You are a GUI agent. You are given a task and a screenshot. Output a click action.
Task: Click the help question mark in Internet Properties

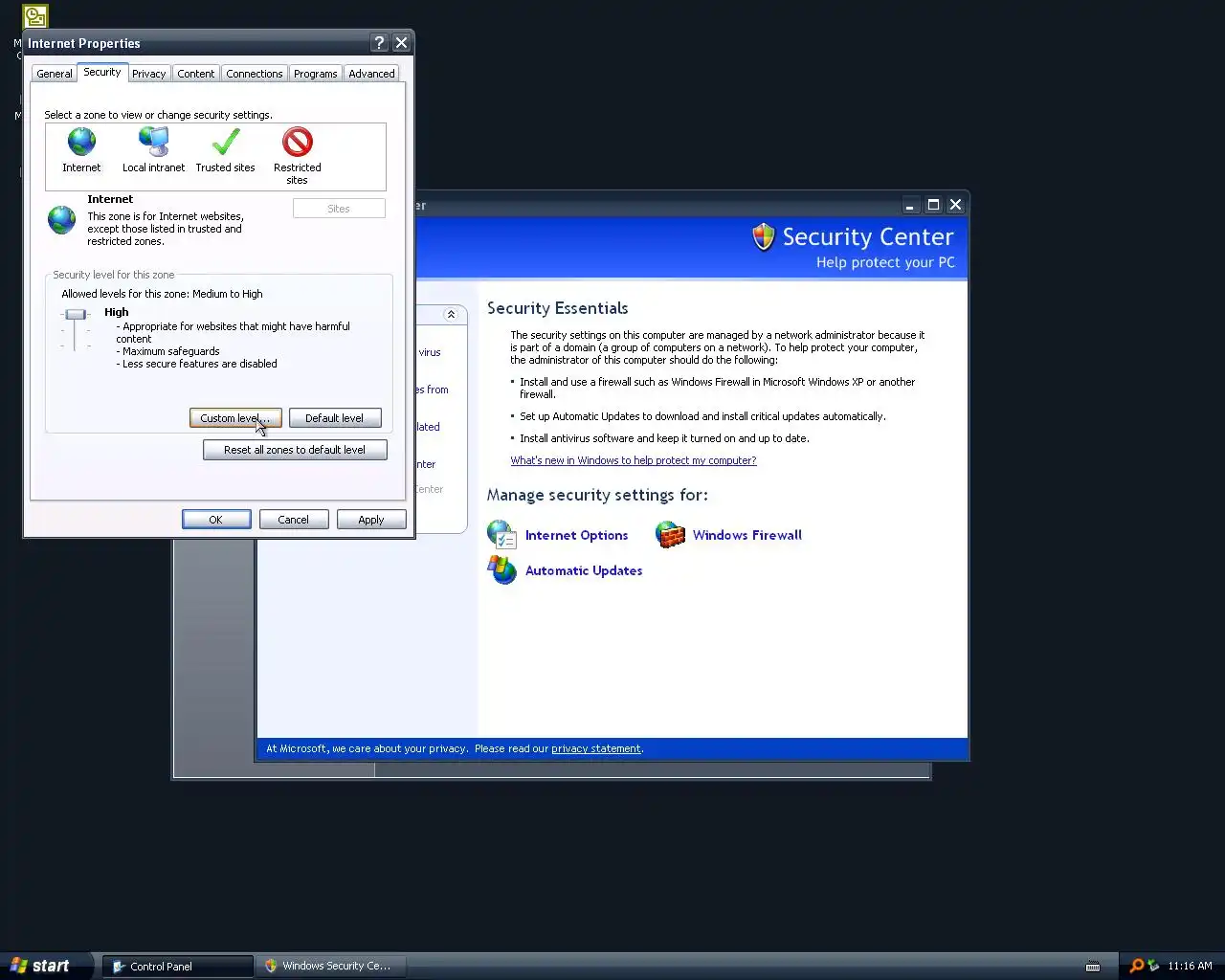coord(379,43)
